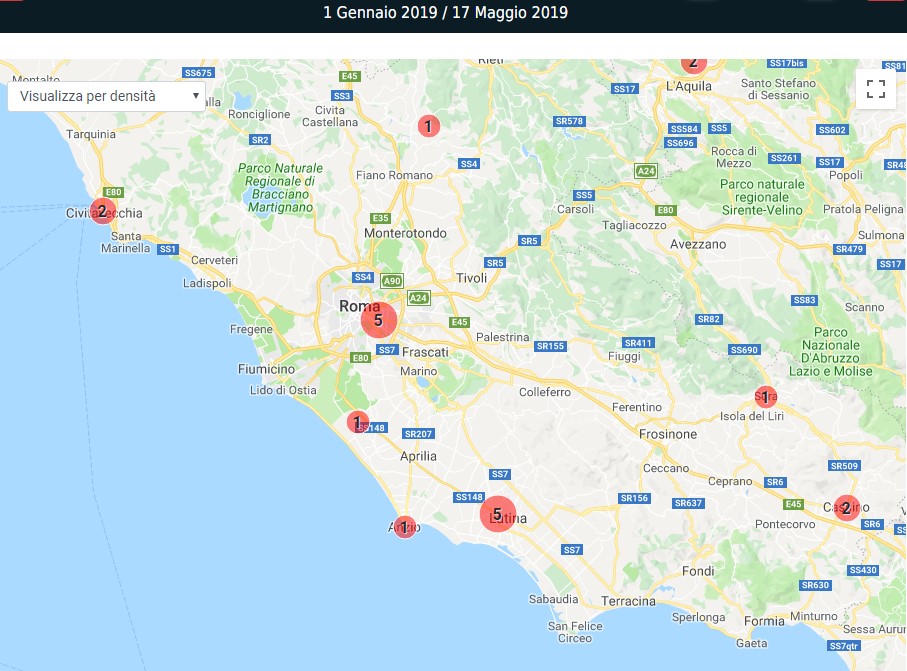The width and height of the screenshot is (907, 671).
Task: Click the Ferentino town label
Action: (637, 407)
